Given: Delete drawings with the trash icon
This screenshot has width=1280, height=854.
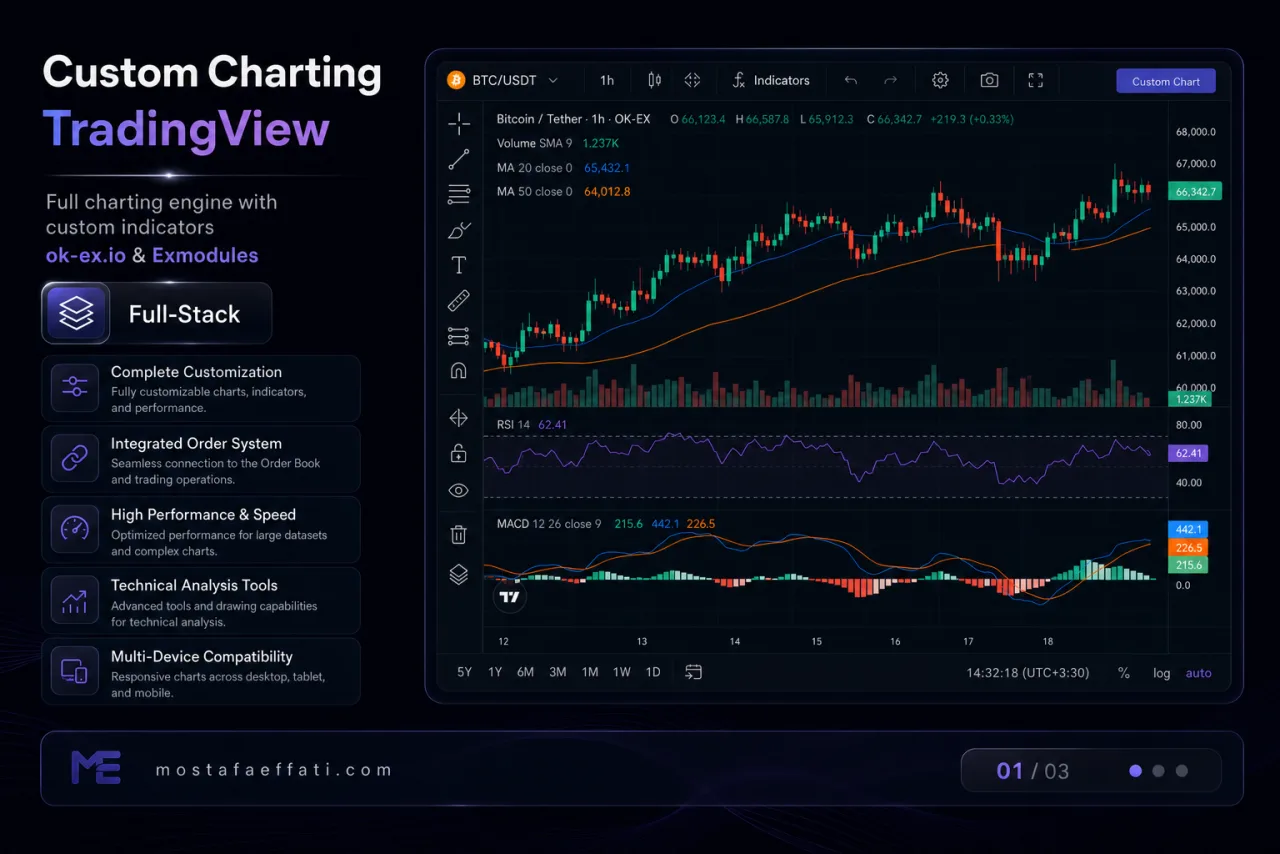Looking at the screenshot, I should (x=459, y=534).
